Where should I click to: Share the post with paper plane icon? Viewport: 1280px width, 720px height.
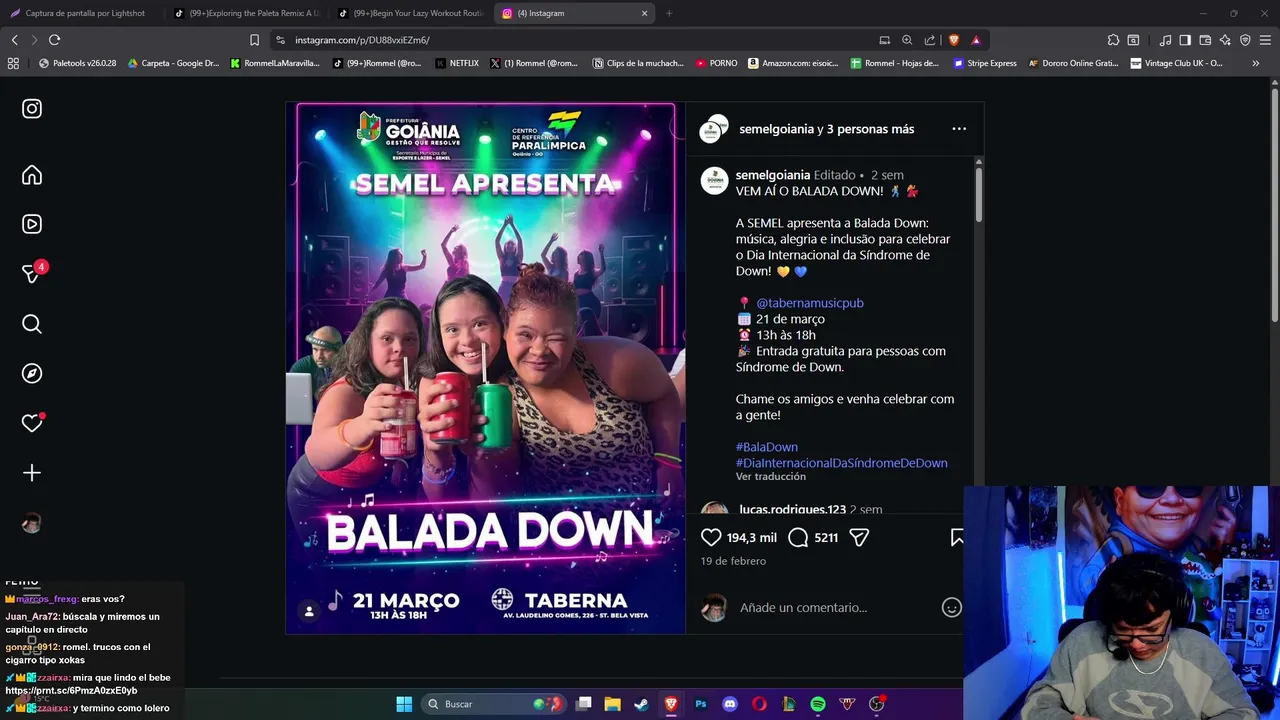point(858,537)
